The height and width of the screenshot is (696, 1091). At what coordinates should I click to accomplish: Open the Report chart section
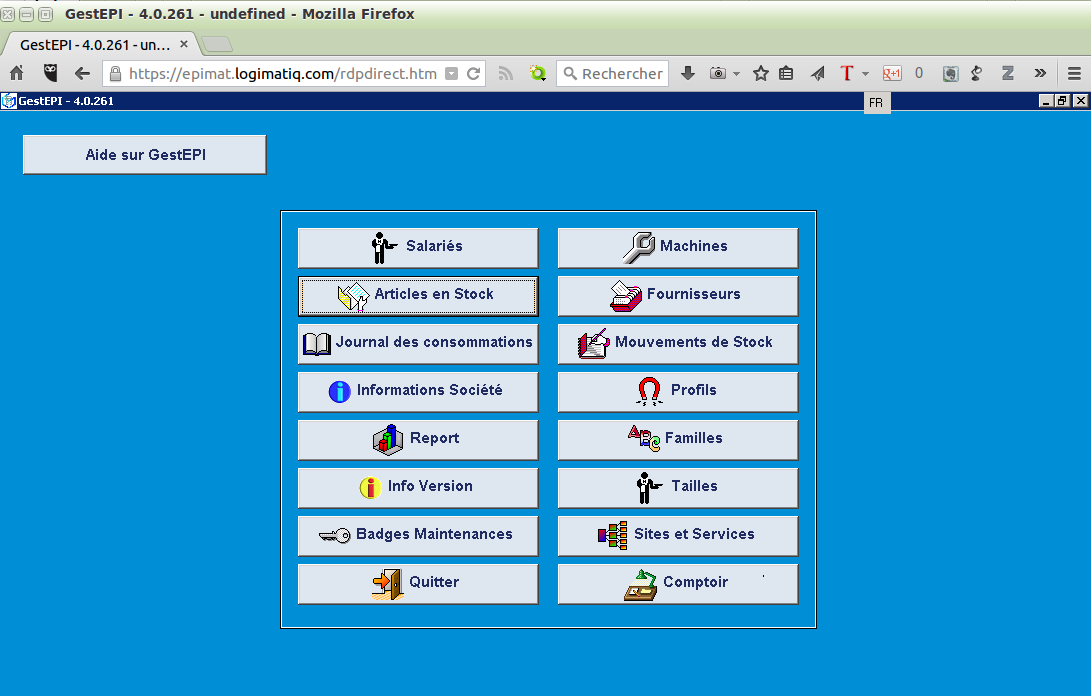418,439
